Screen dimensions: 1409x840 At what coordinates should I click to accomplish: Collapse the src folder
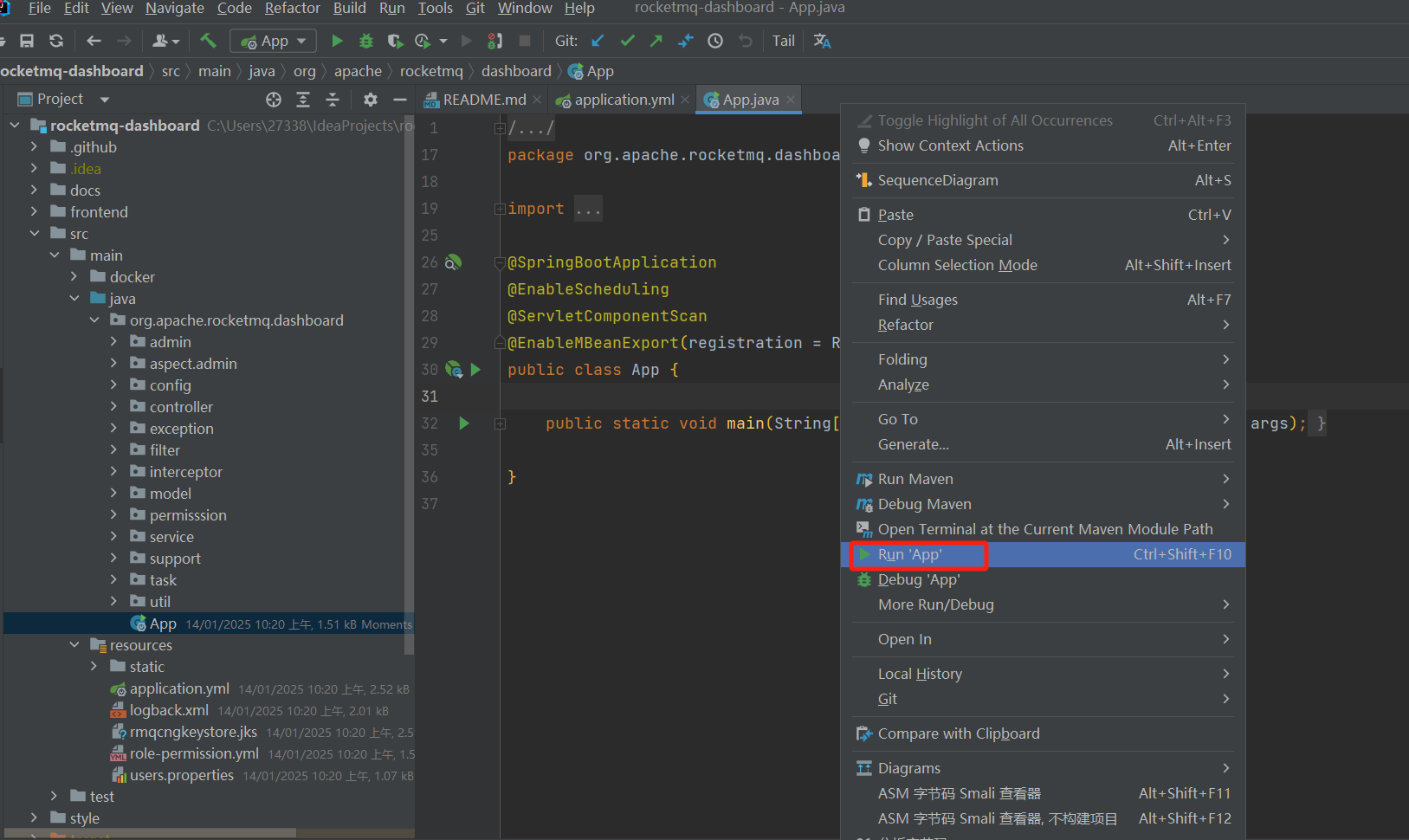(x=35, y=234)
